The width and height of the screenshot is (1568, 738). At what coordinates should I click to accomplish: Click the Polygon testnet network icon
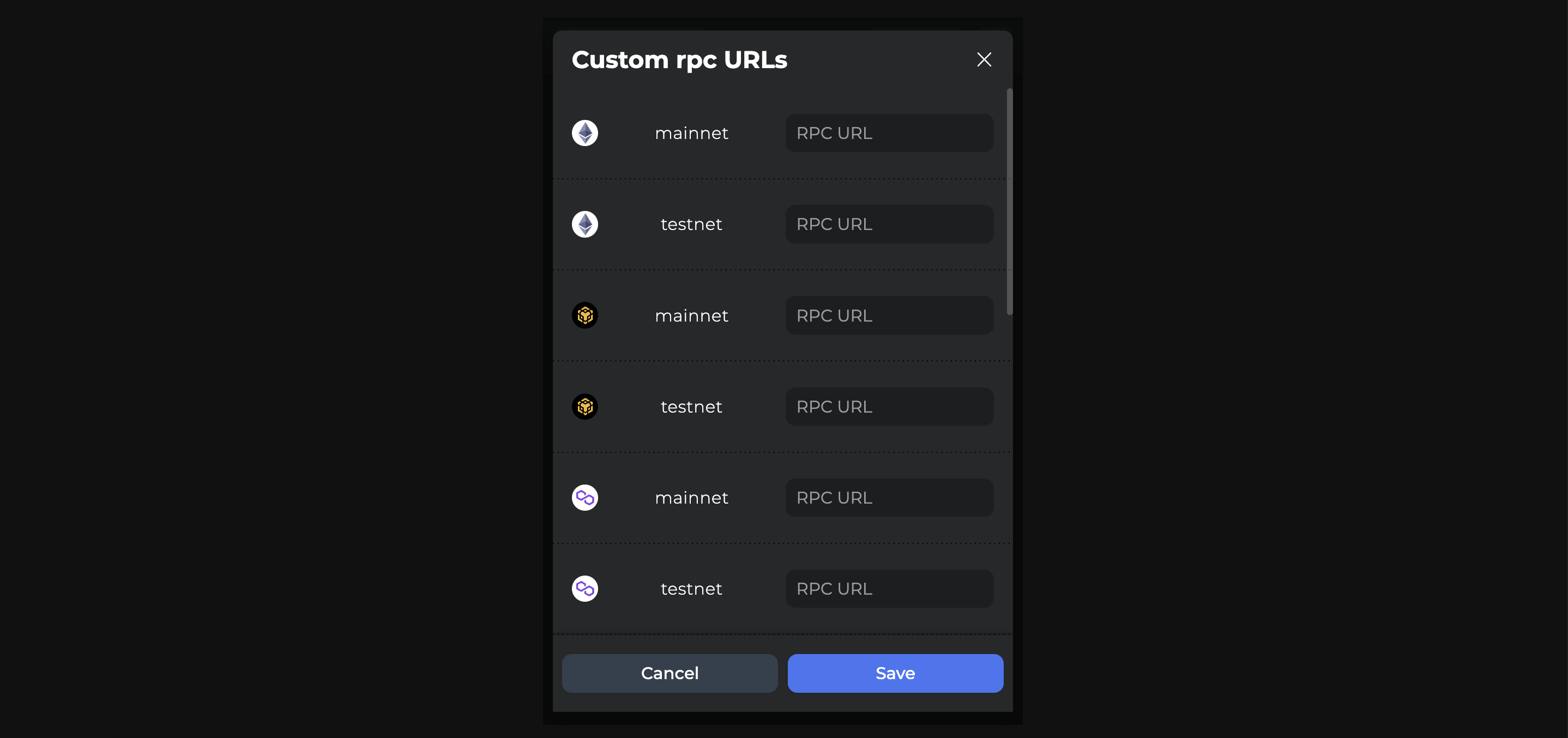point(584,589)
